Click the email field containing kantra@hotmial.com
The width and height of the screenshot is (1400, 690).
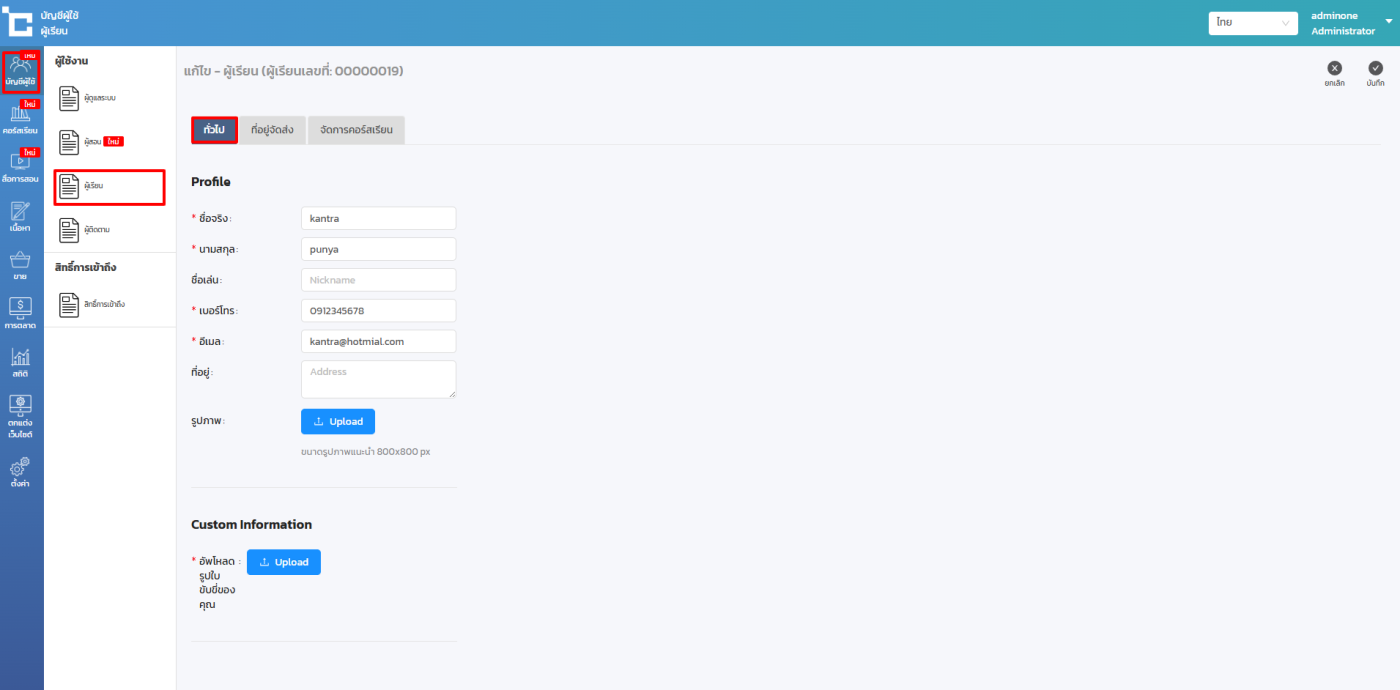[378, 342]
